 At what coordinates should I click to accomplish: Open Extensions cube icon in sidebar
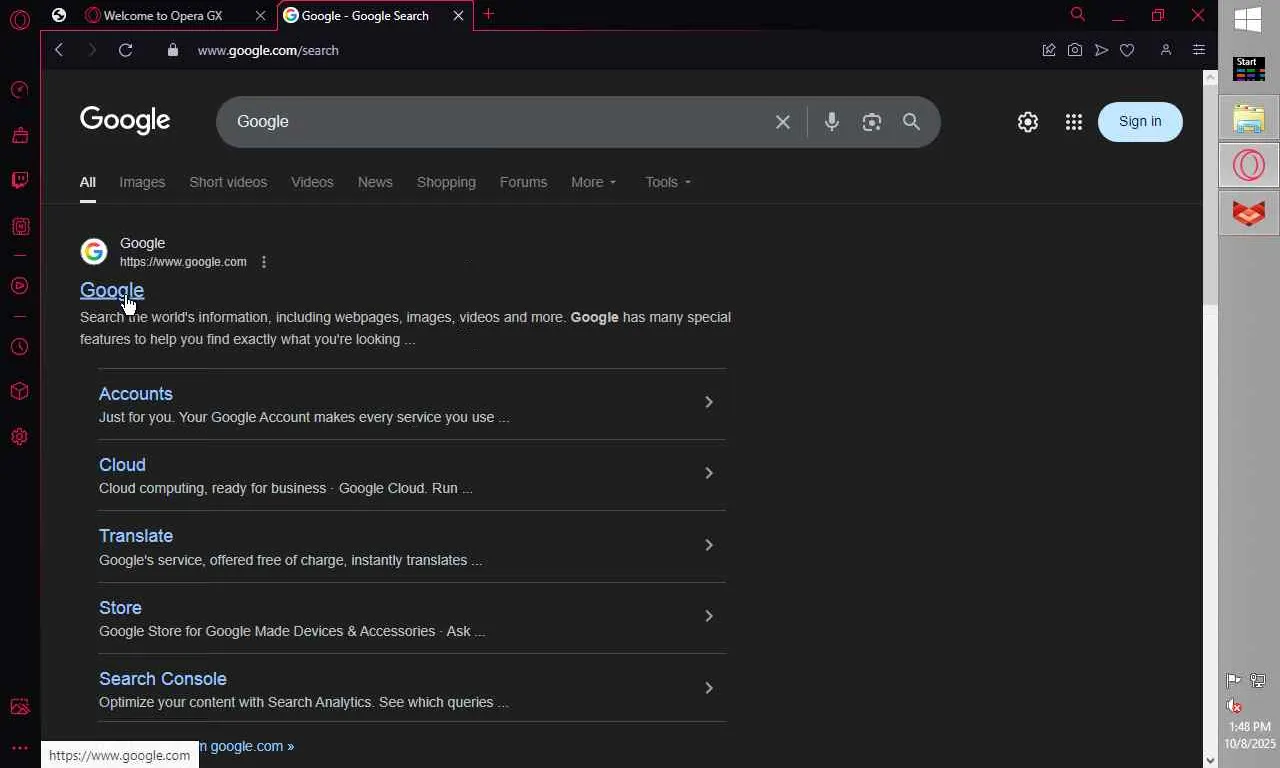point(19,391)
